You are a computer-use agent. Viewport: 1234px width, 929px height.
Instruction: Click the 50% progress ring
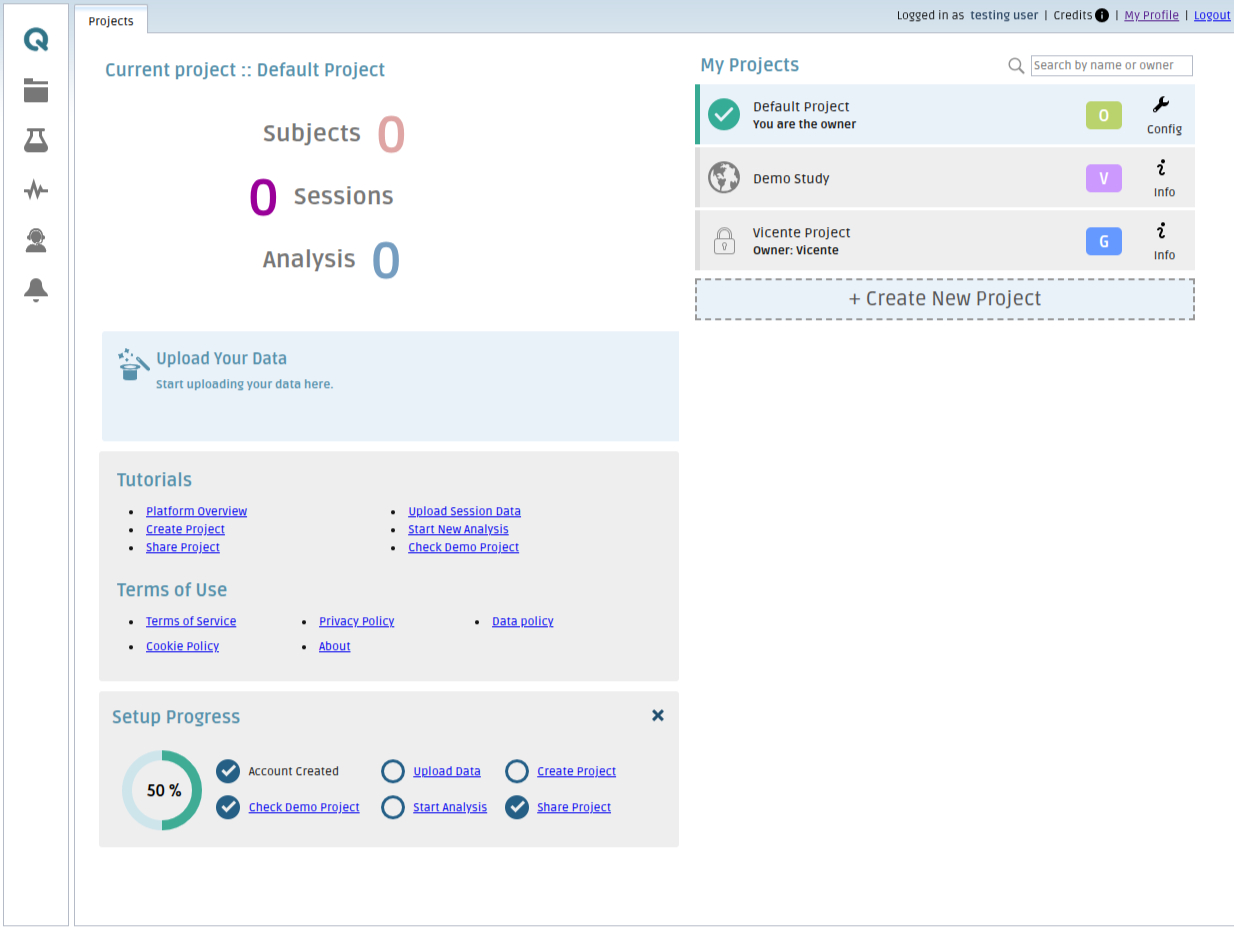pyautogui.click(x=162, y=790)
